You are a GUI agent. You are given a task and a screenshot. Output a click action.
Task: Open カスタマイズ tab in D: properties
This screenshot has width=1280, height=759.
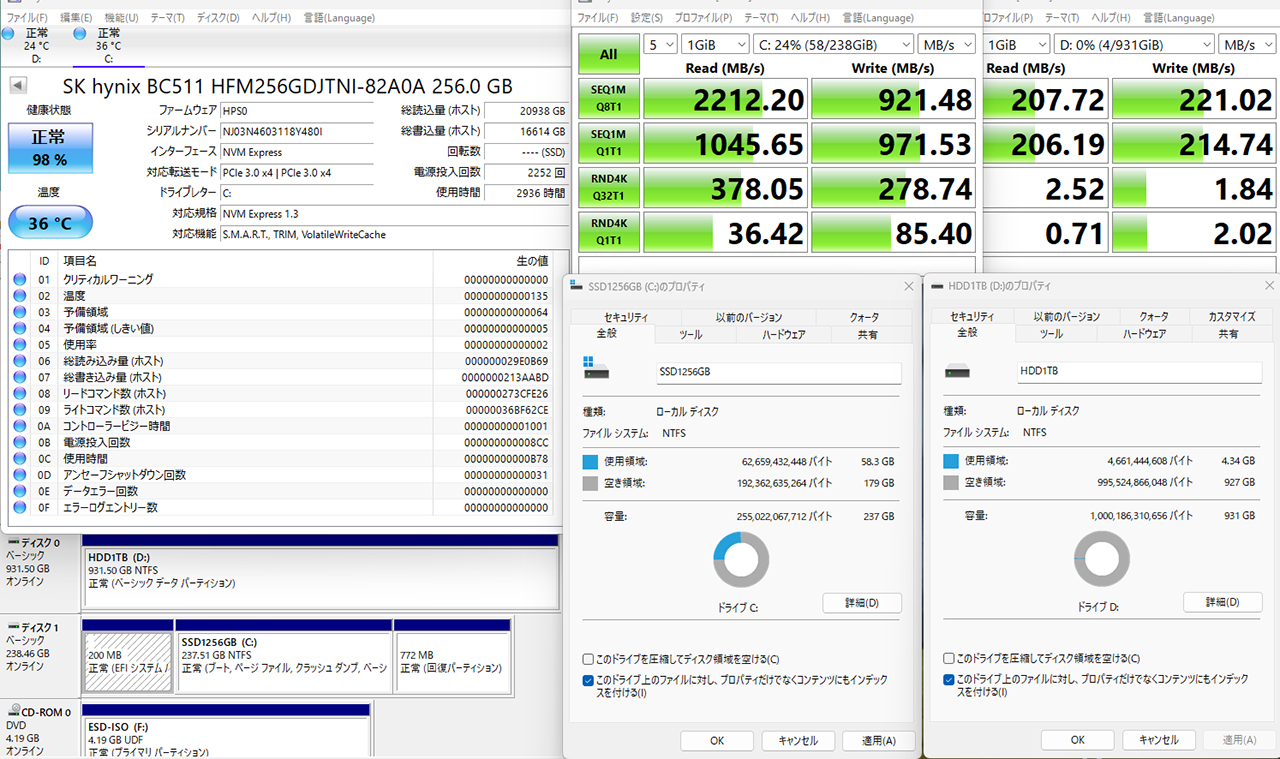[1230, 317]
